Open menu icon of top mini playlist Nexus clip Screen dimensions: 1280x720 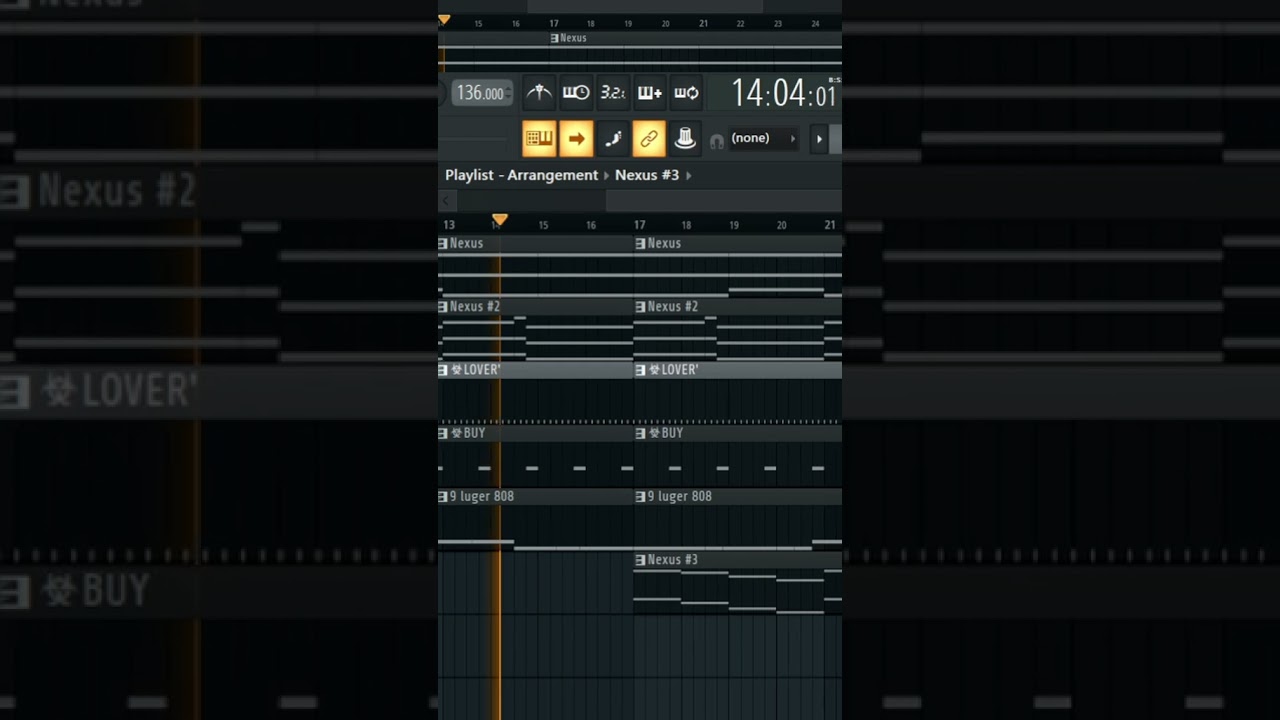(x=555, y=38)
